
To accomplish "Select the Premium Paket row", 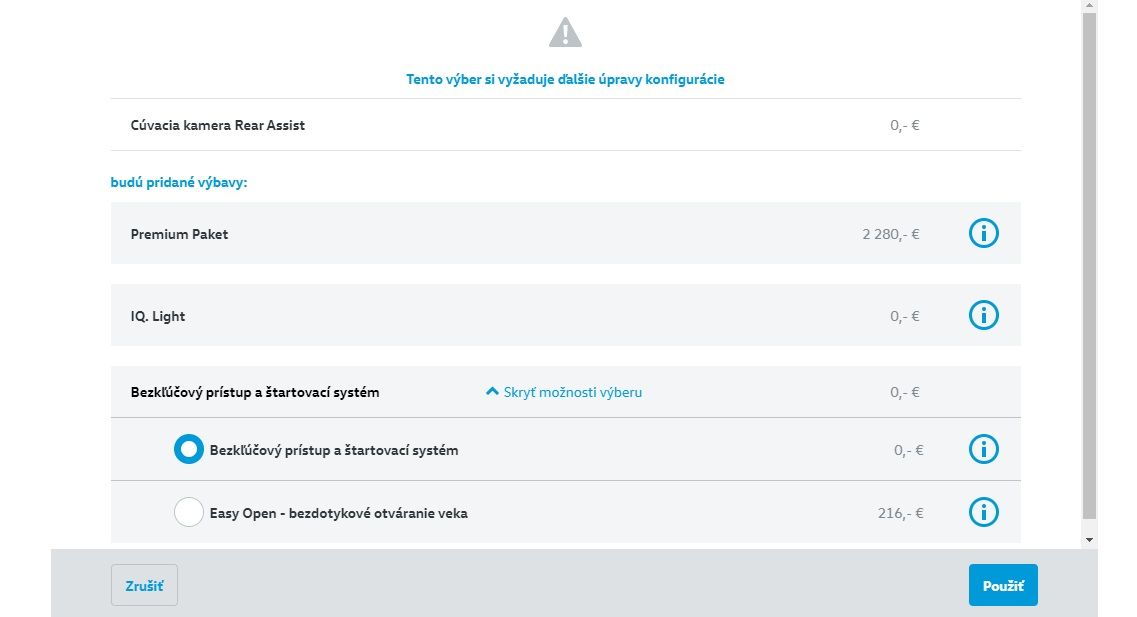I will tap(566, 233).
